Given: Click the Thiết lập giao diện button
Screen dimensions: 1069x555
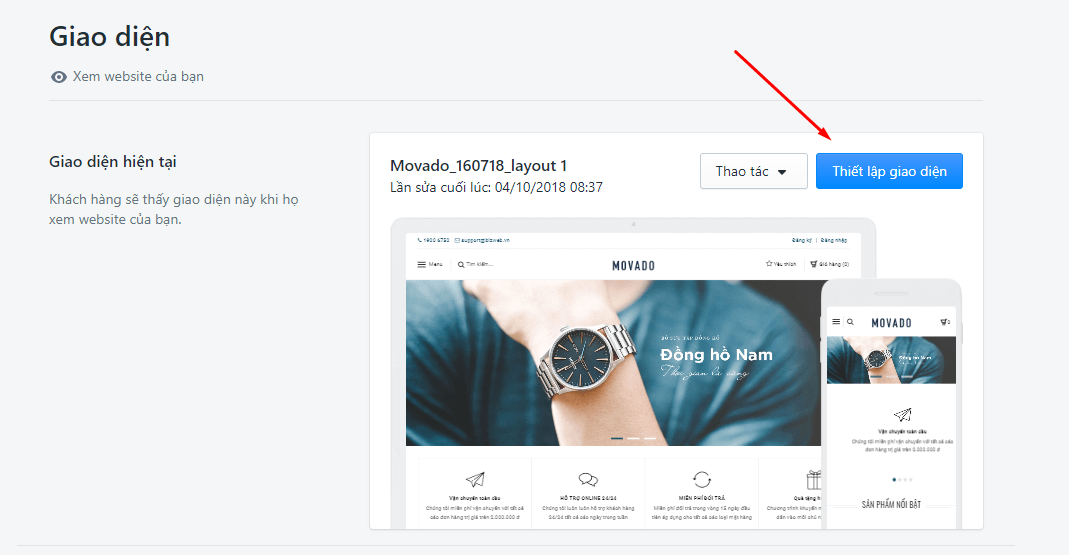Looking at the screenshot, I should click(x=889, y=171).
